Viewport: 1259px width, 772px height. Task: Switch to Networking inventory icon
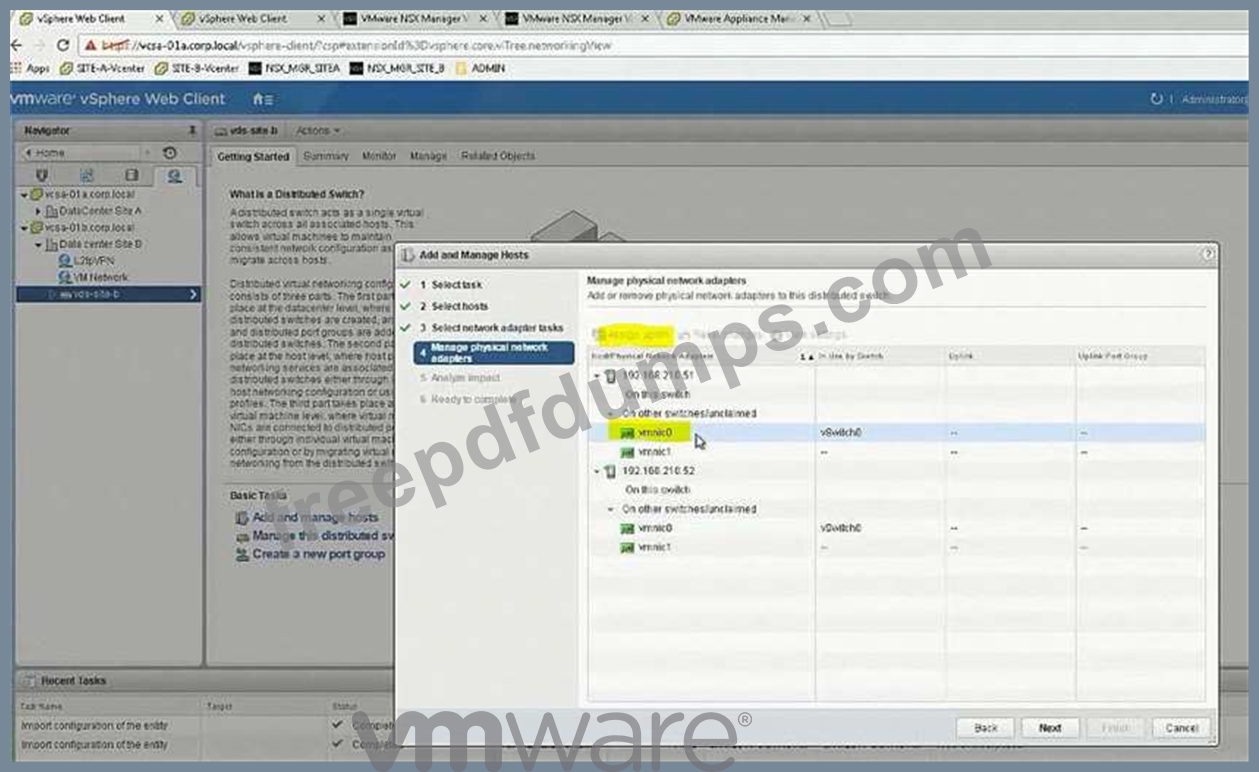point(174,175)
